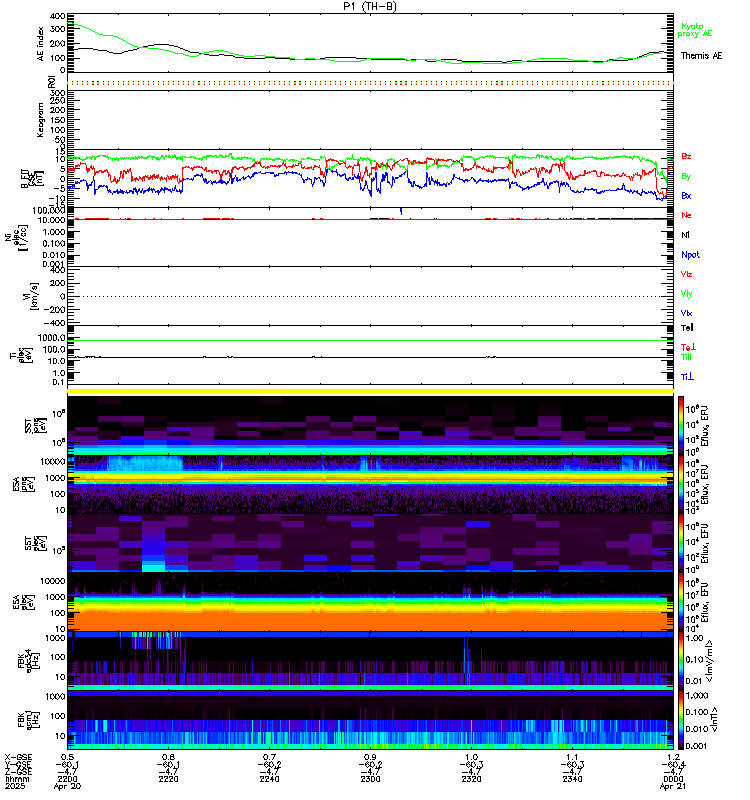Click the plot title P1 (TH-B)

(370, 6)
